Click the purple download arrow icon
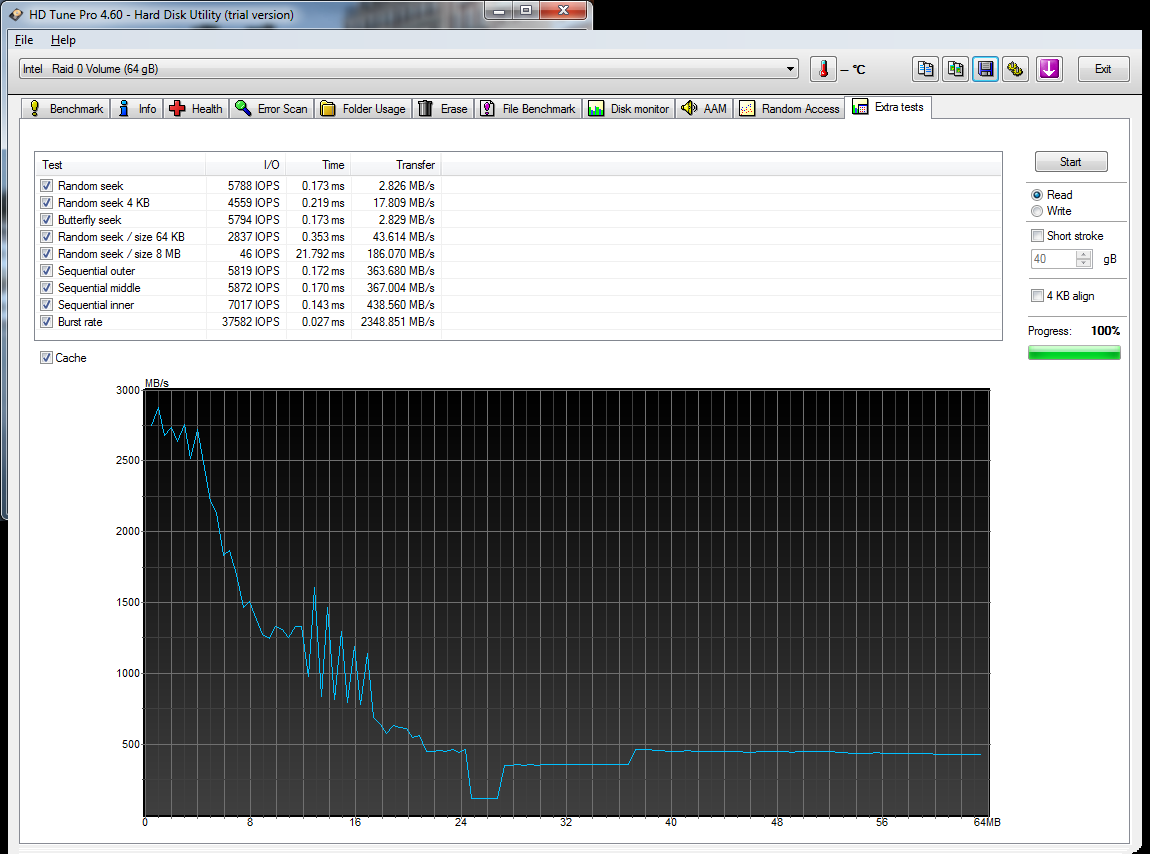The height and width of the screenshot is (854, 1150). (1048, 69)
